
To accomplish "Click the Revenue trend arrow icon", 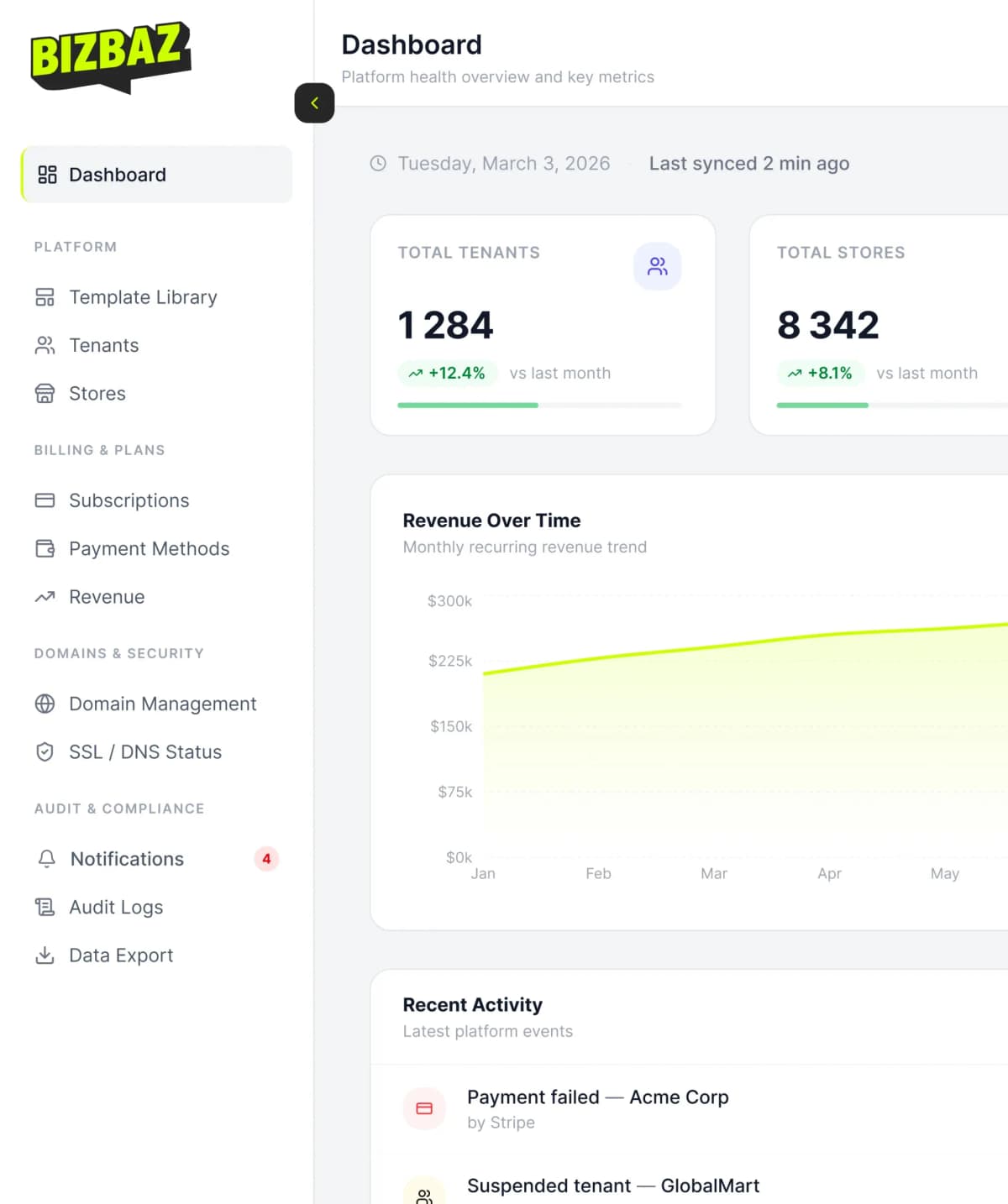I will (45, 596).
